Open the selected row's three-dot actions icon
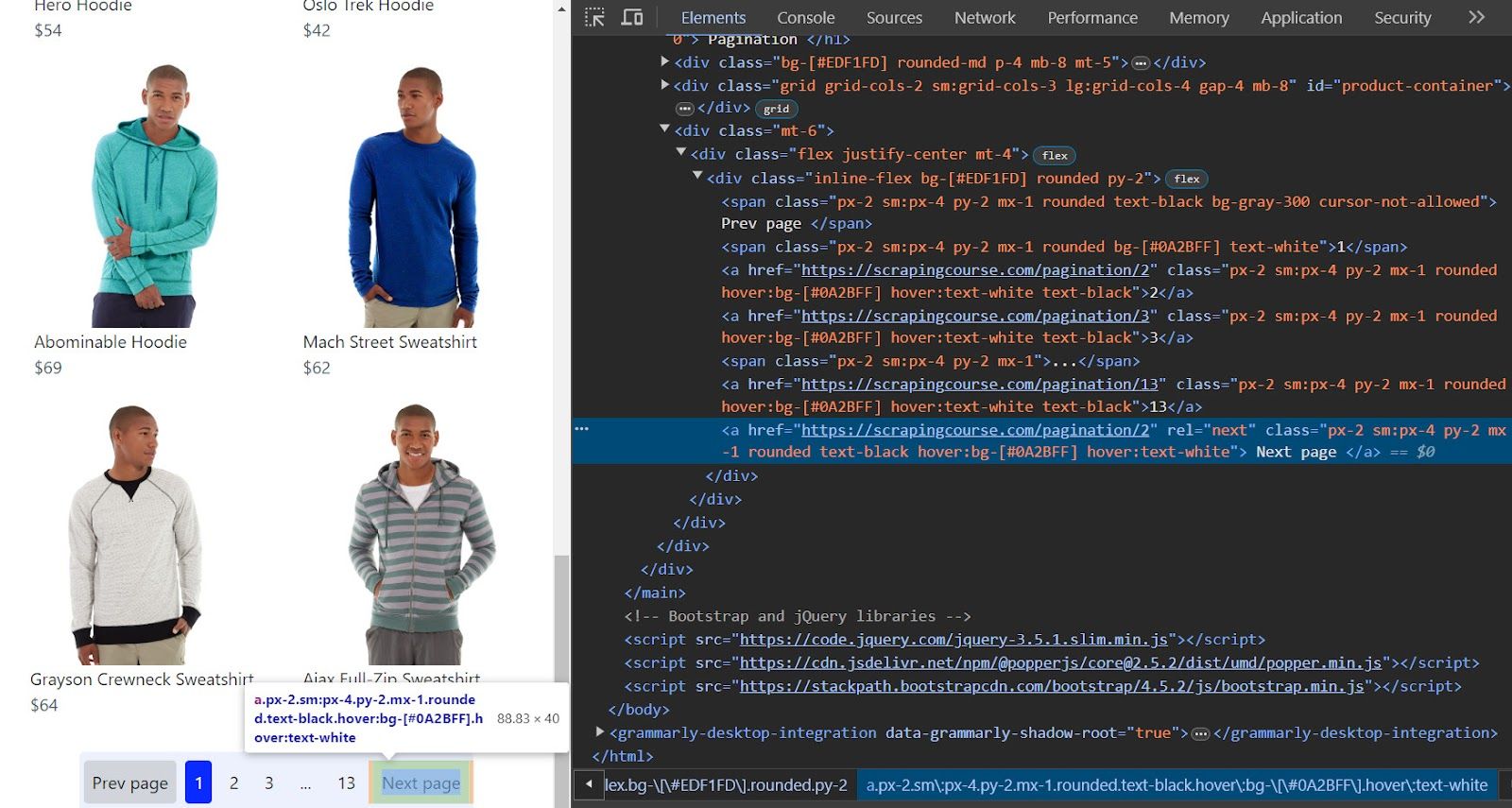 582,429
